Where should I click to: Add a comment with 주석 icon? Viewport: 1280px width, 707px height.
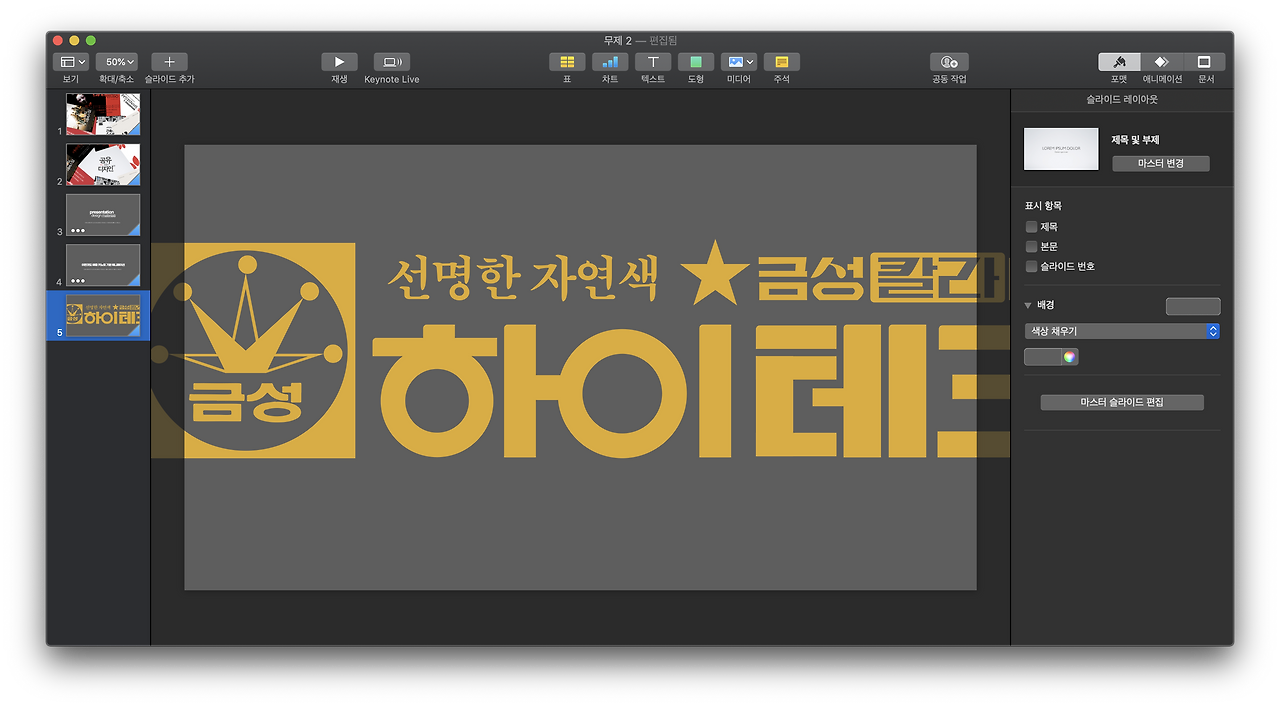click(782, 62)
